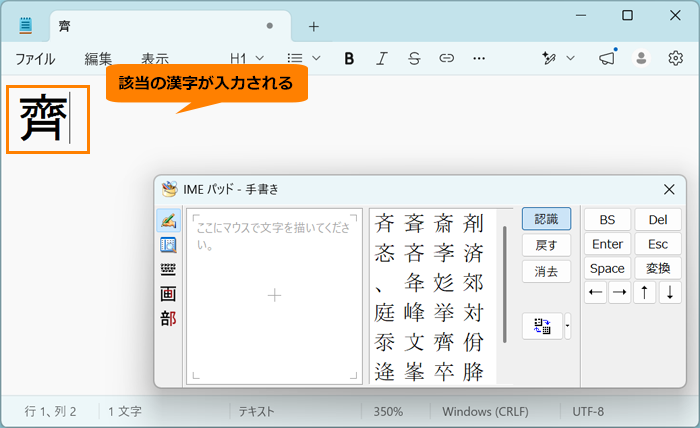Click the megaphone announcements icon
The height and width of the screenshot is (428, 700).
click(607, 58)
